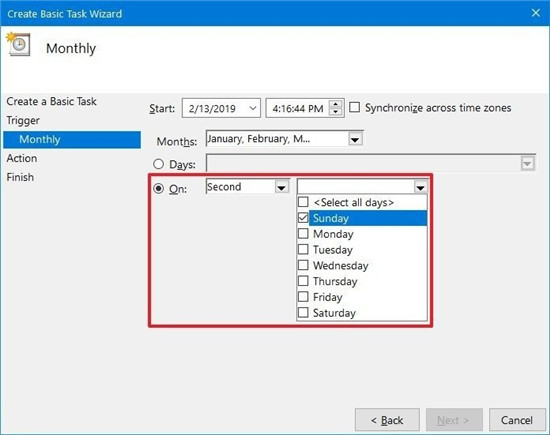This screenshot has width=550, height=435.
Task: Click the Back button
Action: [387, 420]
